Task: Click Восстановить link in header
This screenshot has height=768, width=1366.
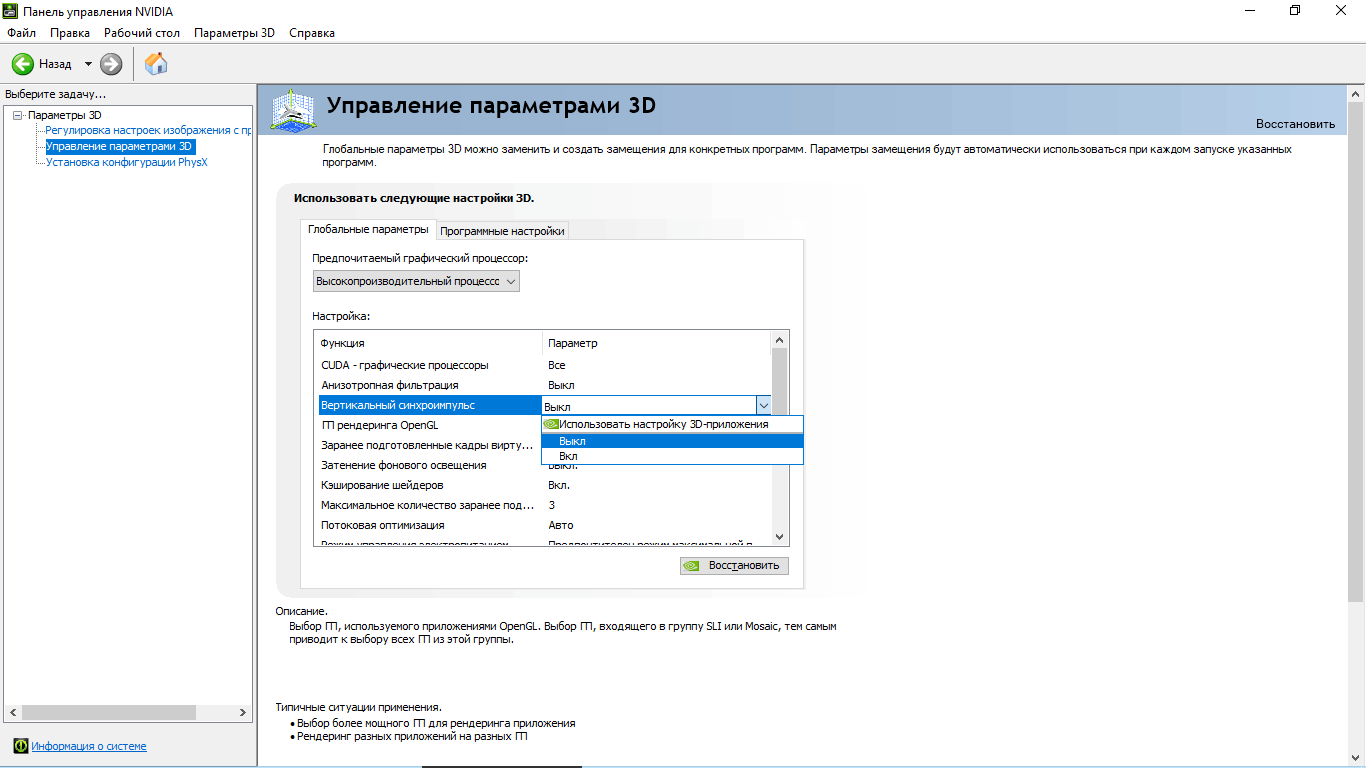Action: tap(1295, 124)
